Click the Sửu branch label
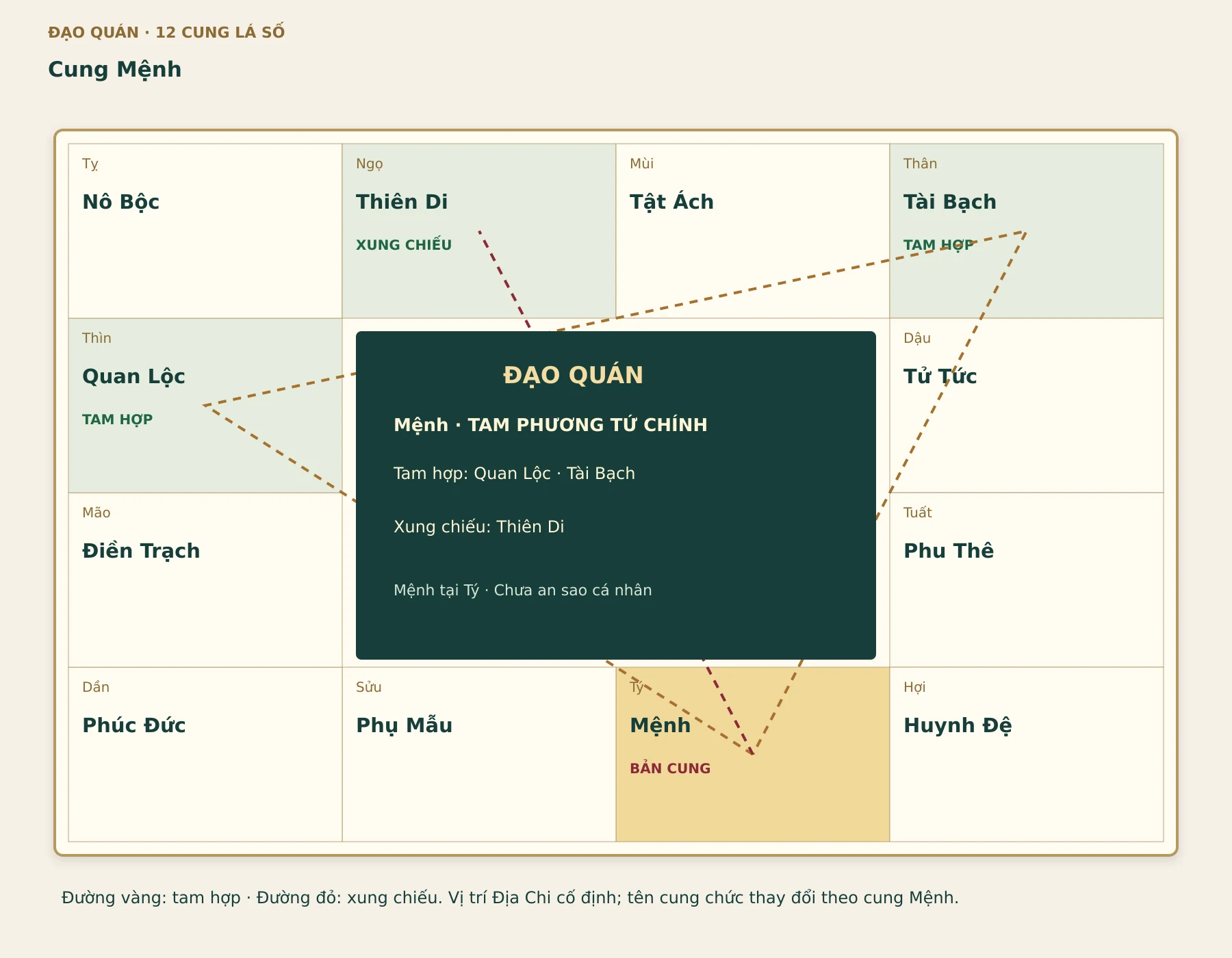Screen dimensions: 1232x958 point(369,687)
